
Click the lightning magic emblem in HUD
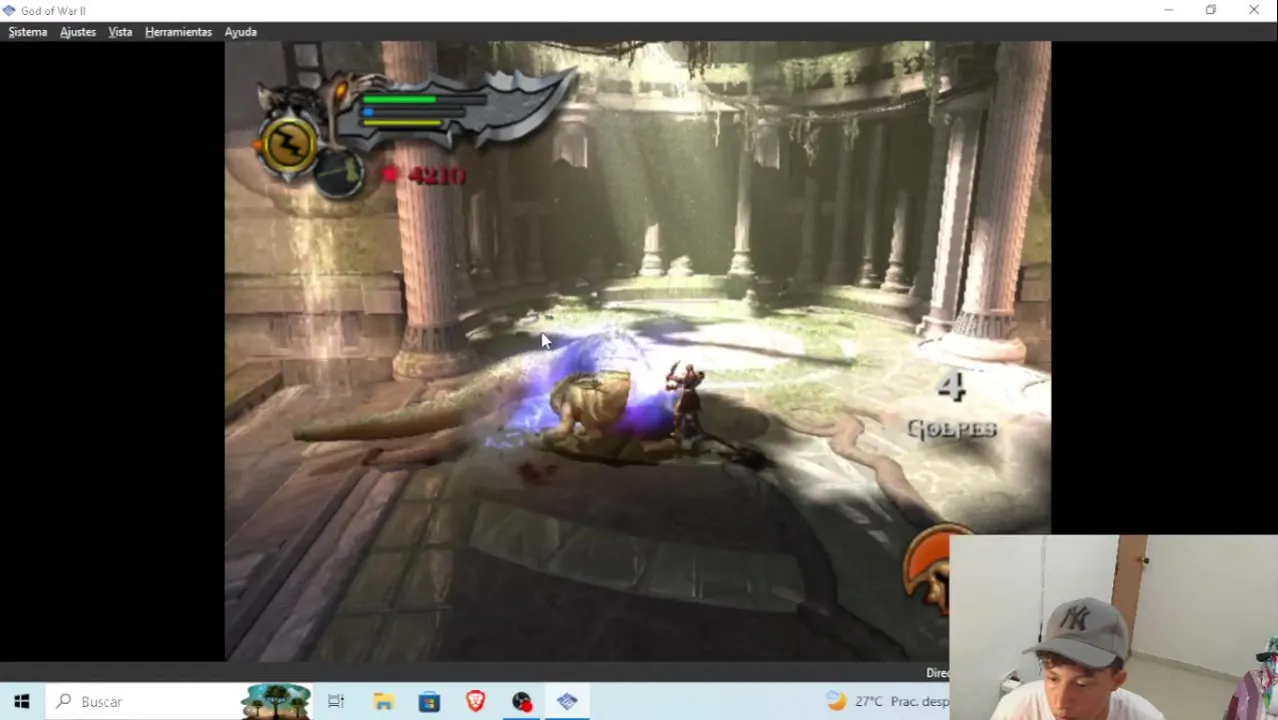coord(289,145)
